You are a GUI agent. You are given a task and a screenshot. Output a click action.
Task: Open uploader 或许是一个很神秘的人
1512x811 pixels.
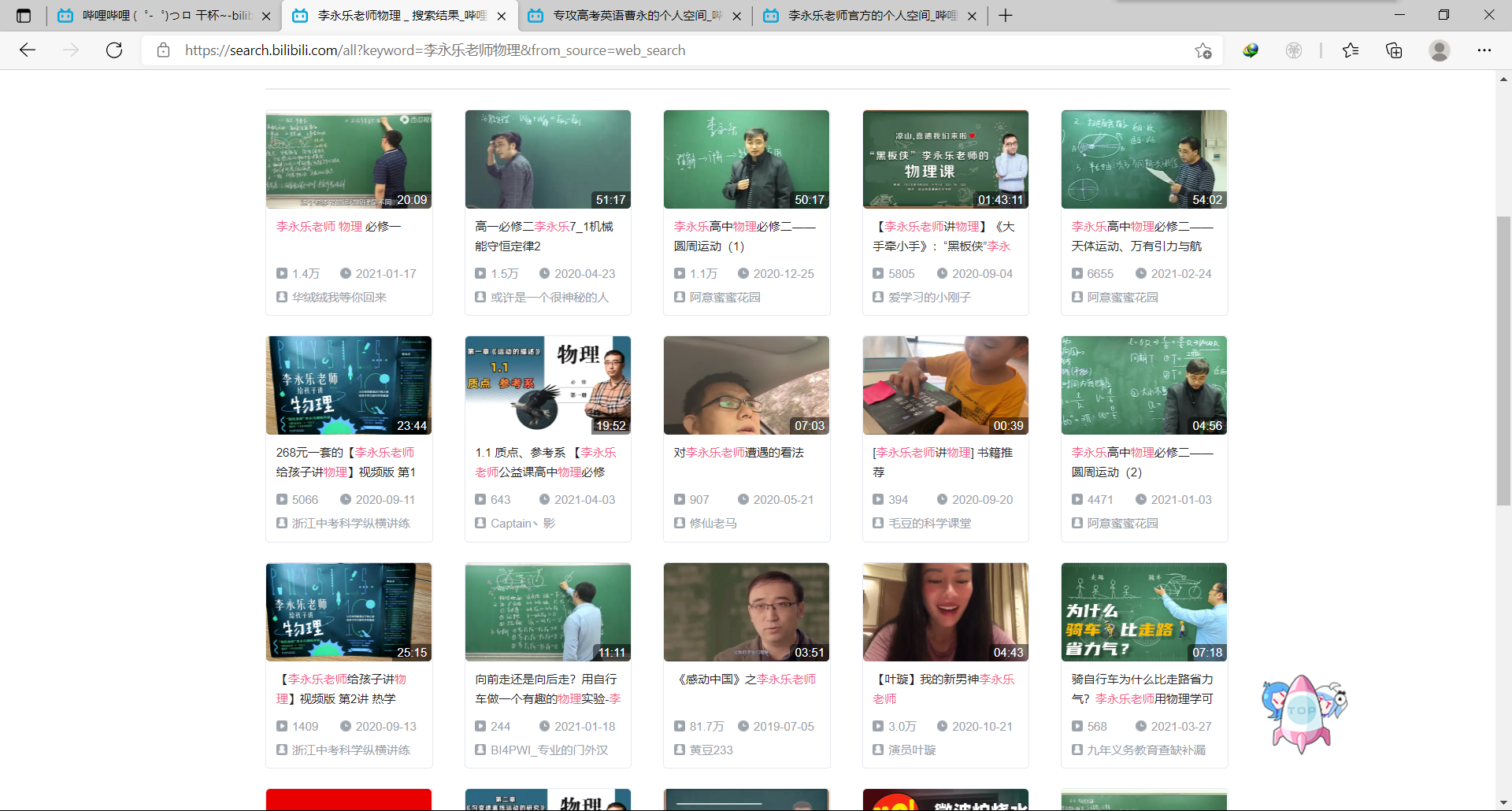(x=550, y=298)
